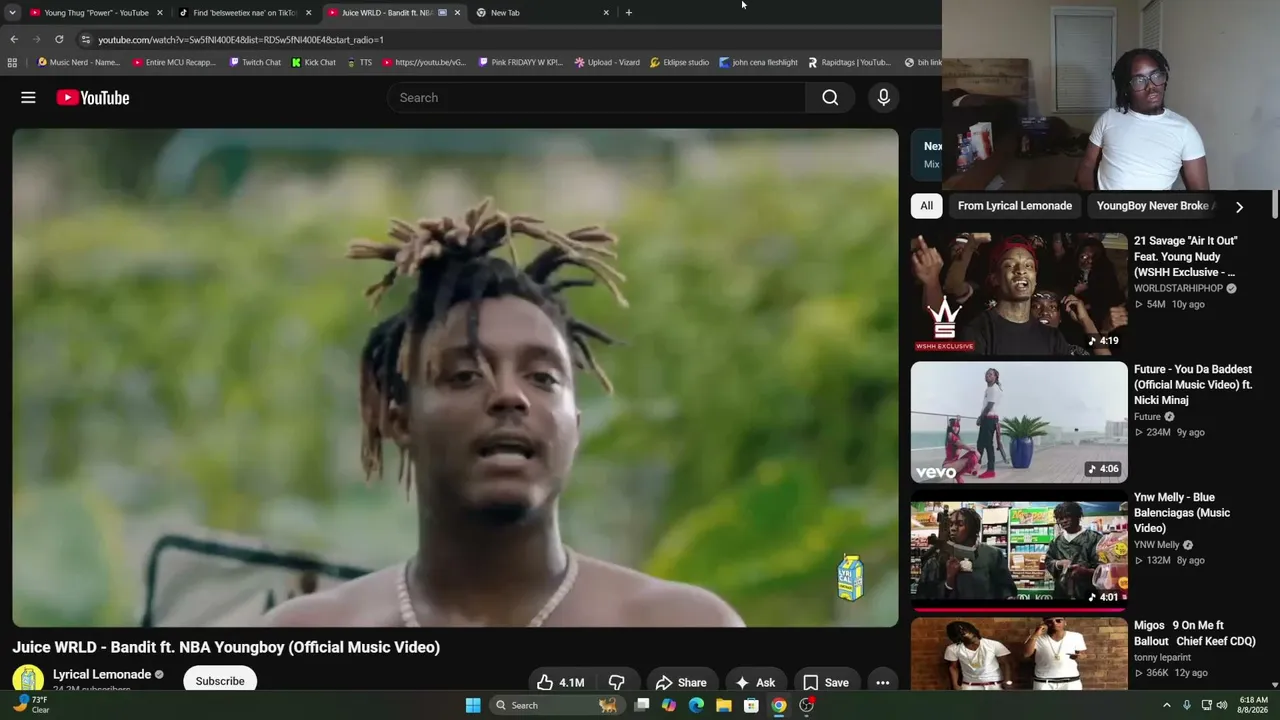Image resolution: width=1280 pixels, height=720 pixels.
Task: Open the volume control in system tray
Action: (x=1223, y=705)
